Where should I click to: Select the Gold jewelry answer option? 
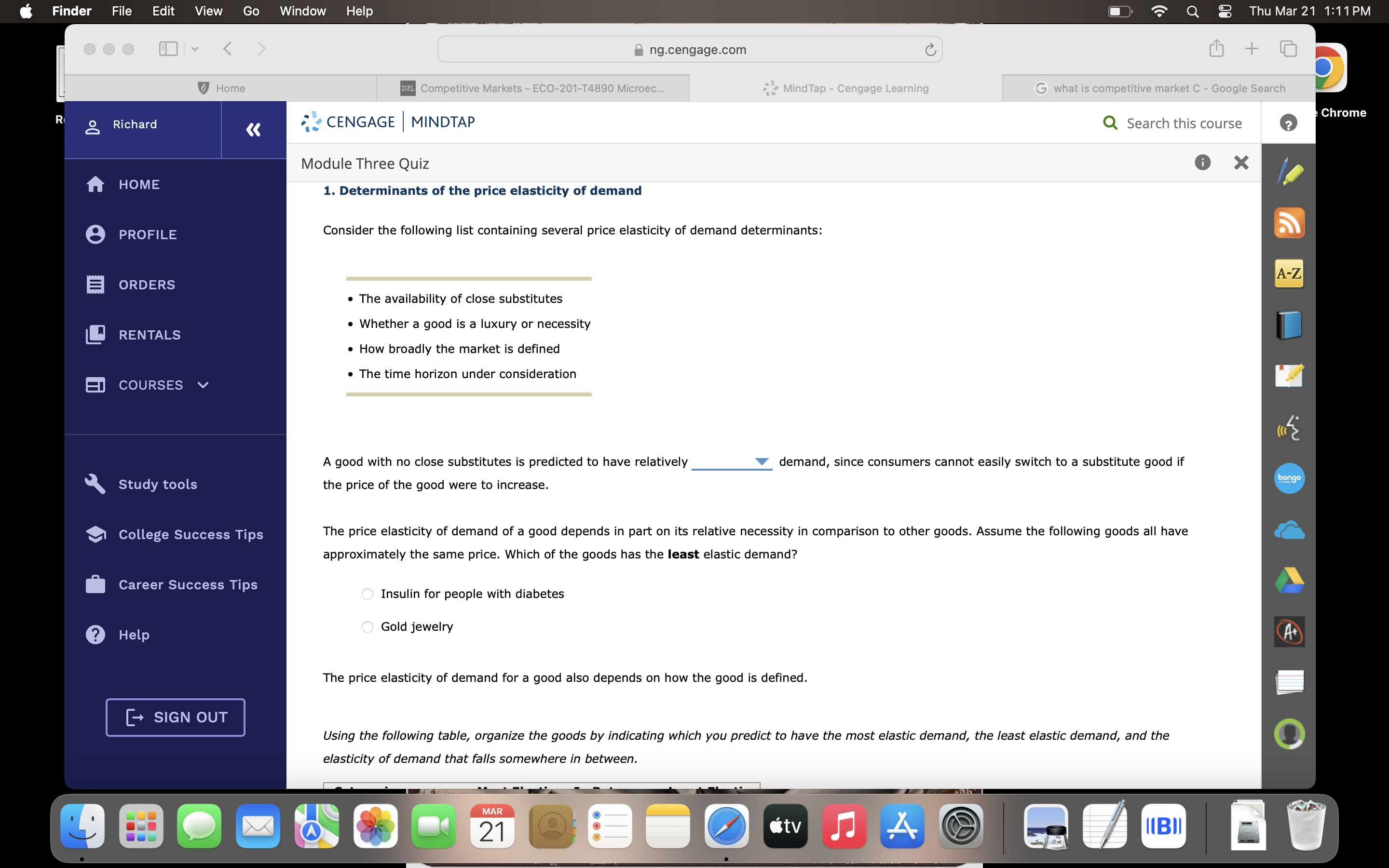[368, 626]
